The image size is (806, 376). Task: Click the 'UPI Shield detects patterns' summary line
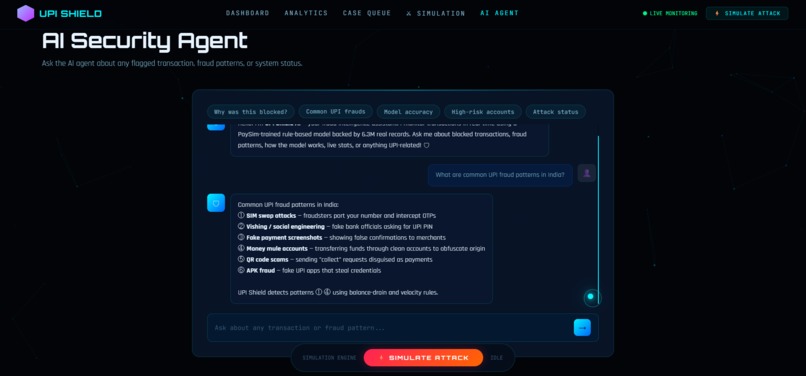tap(338, 293)
